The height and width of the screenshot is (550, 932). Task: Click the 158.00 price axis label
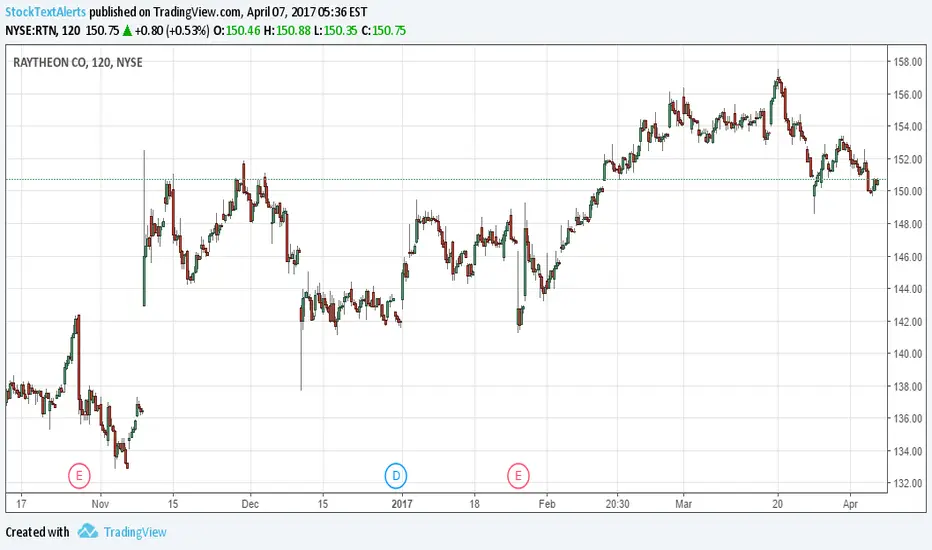(908, 62)
